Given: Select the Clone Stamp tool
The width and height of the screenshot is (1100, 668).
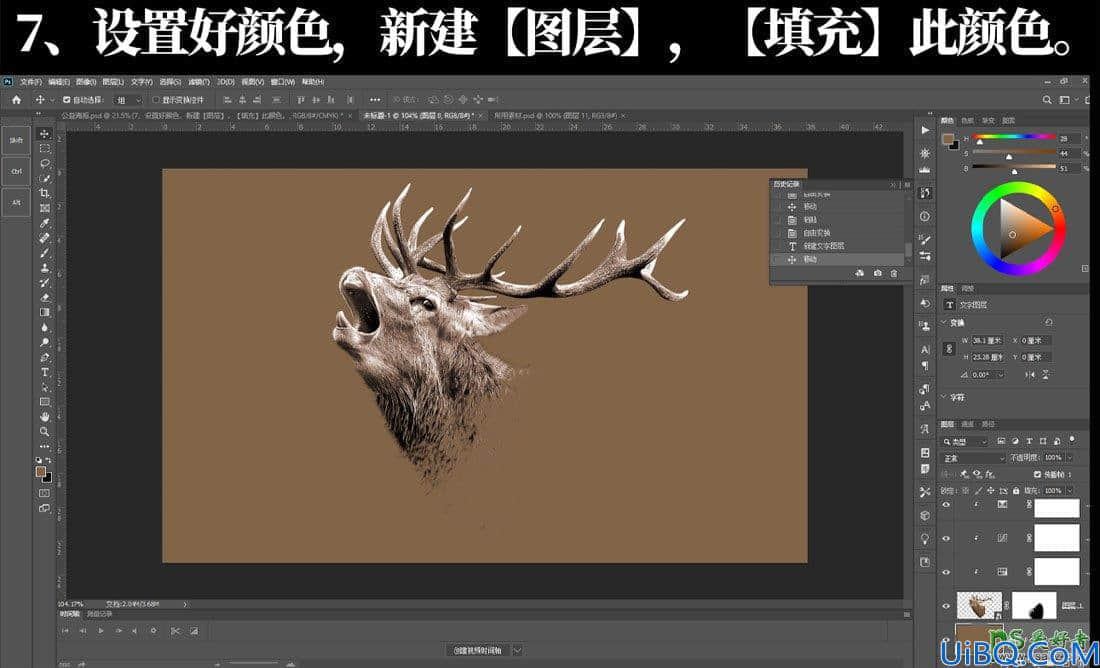Looking at the screenshot, I should point(45,267).
